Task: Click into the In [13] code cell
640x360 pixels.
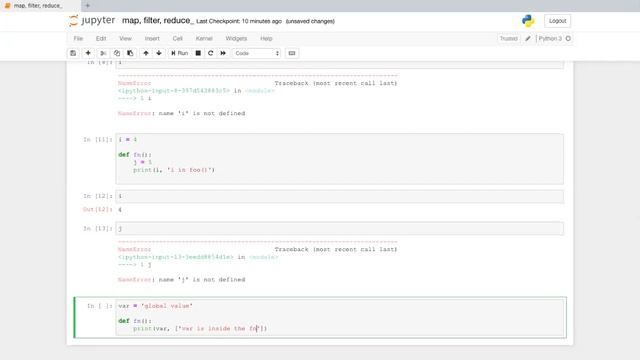Action: (339, 229)
